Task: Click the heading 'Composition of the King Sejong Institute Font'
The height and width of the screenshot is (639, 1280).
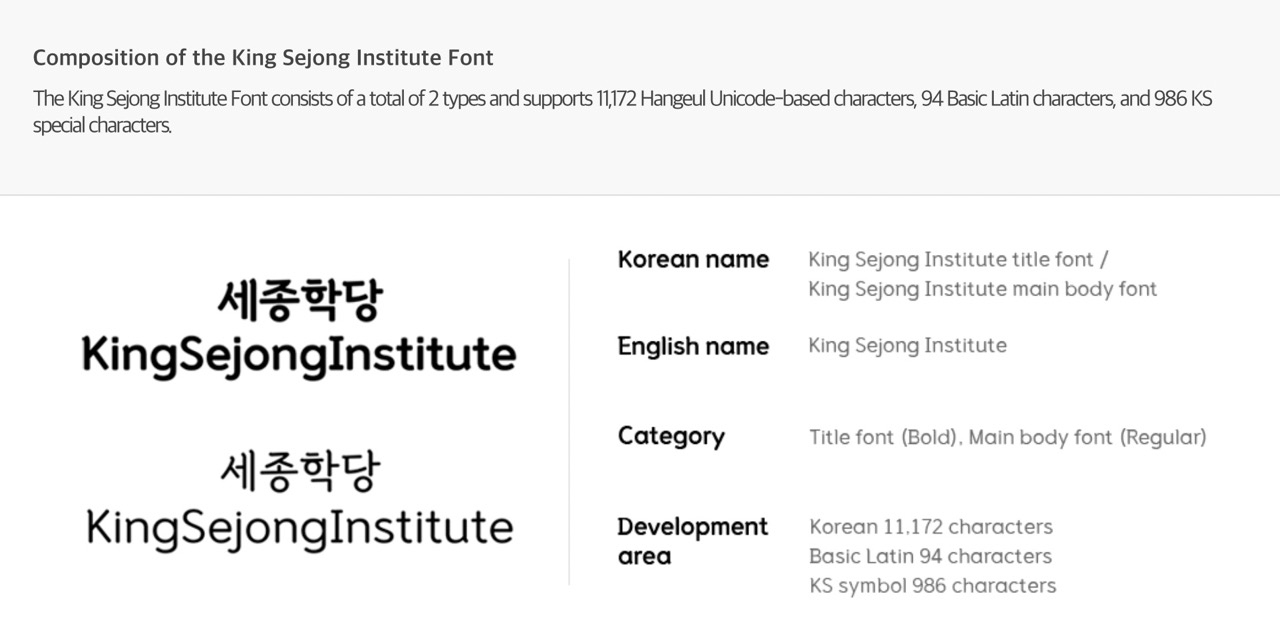Action: pyautogui.click(x=263, y=58)
